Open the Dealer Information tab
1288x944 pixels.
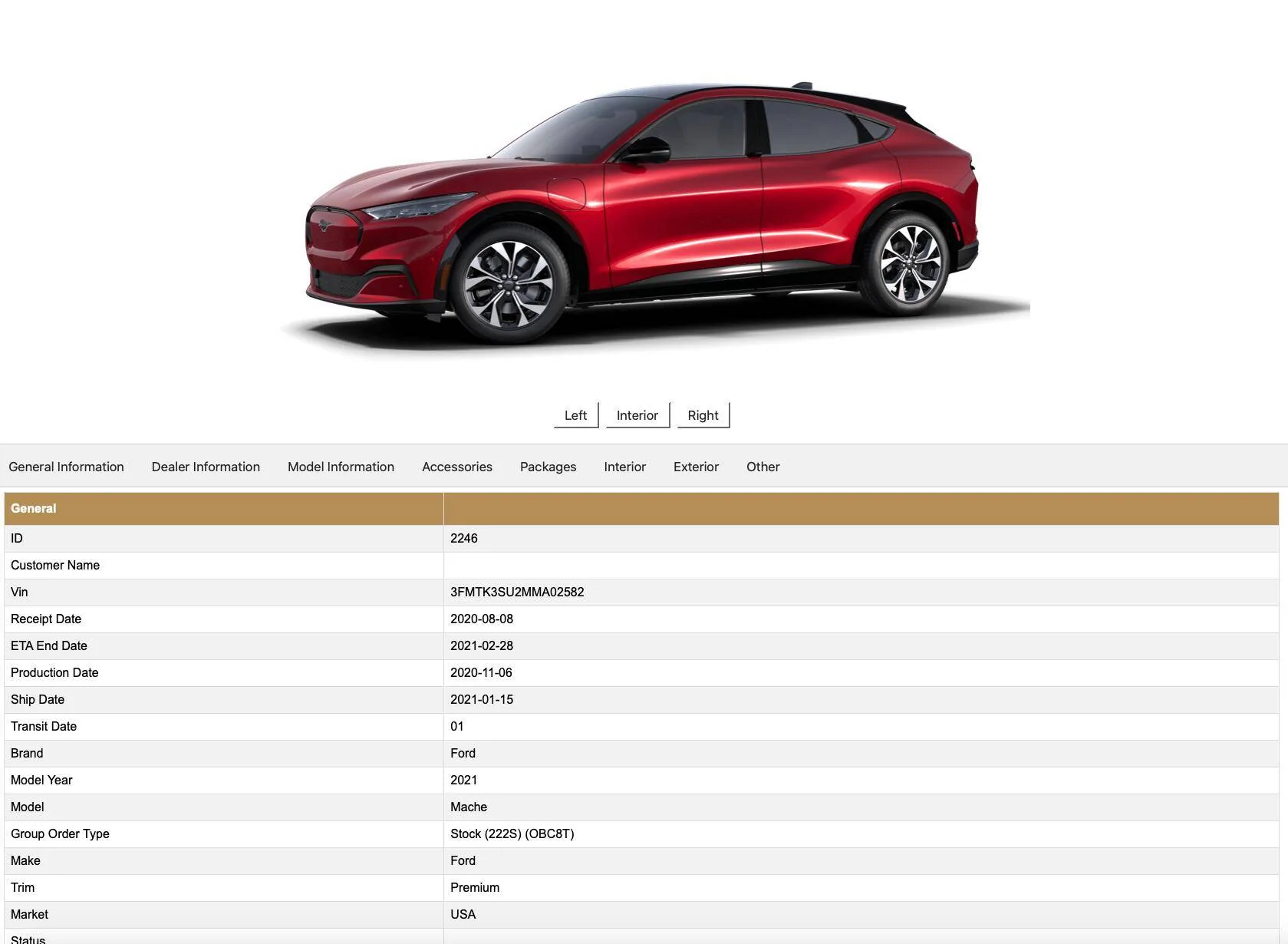pos(206,467)
